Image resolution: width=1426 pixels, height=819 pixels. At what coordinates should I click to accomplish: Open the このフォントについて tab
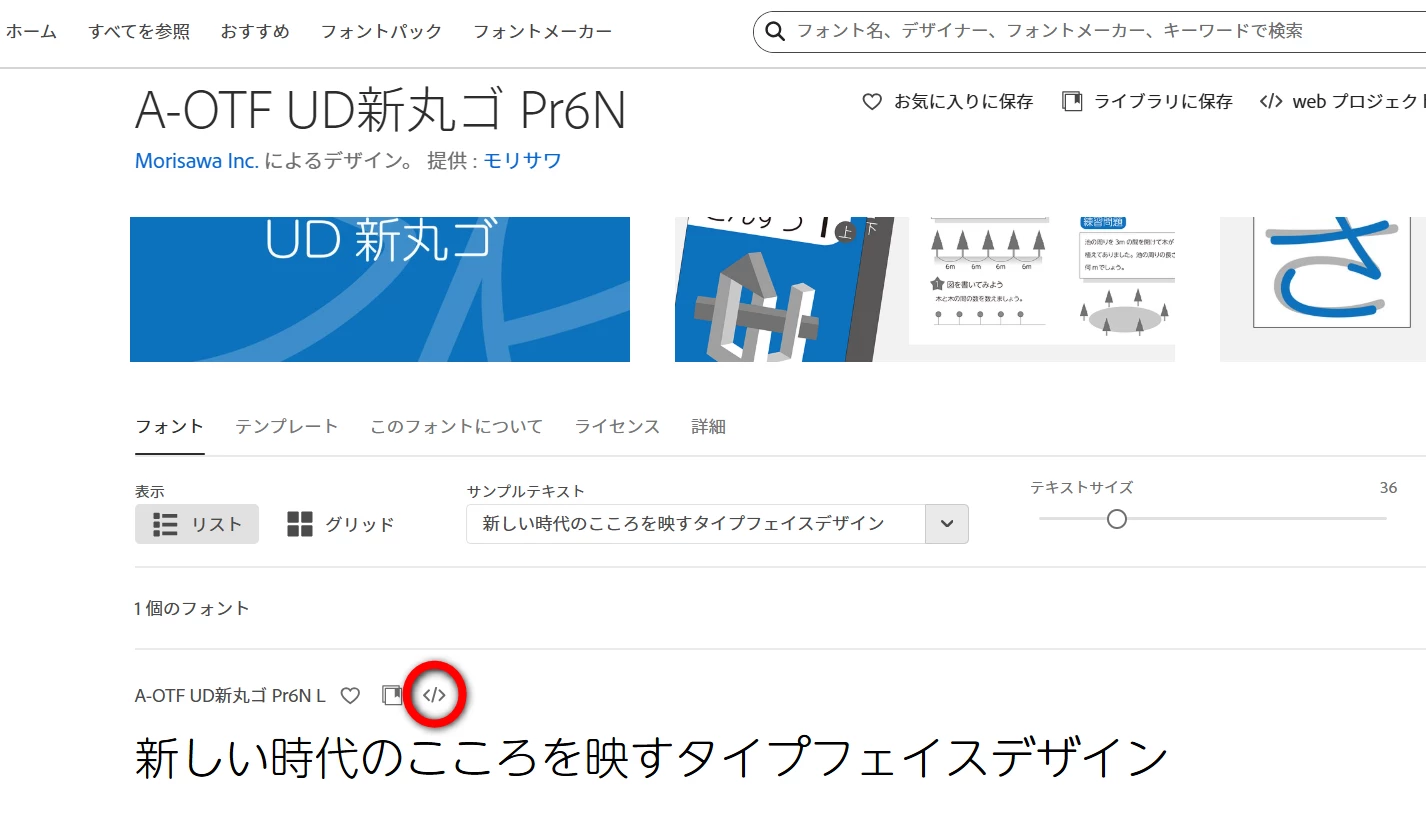(456, 426)
